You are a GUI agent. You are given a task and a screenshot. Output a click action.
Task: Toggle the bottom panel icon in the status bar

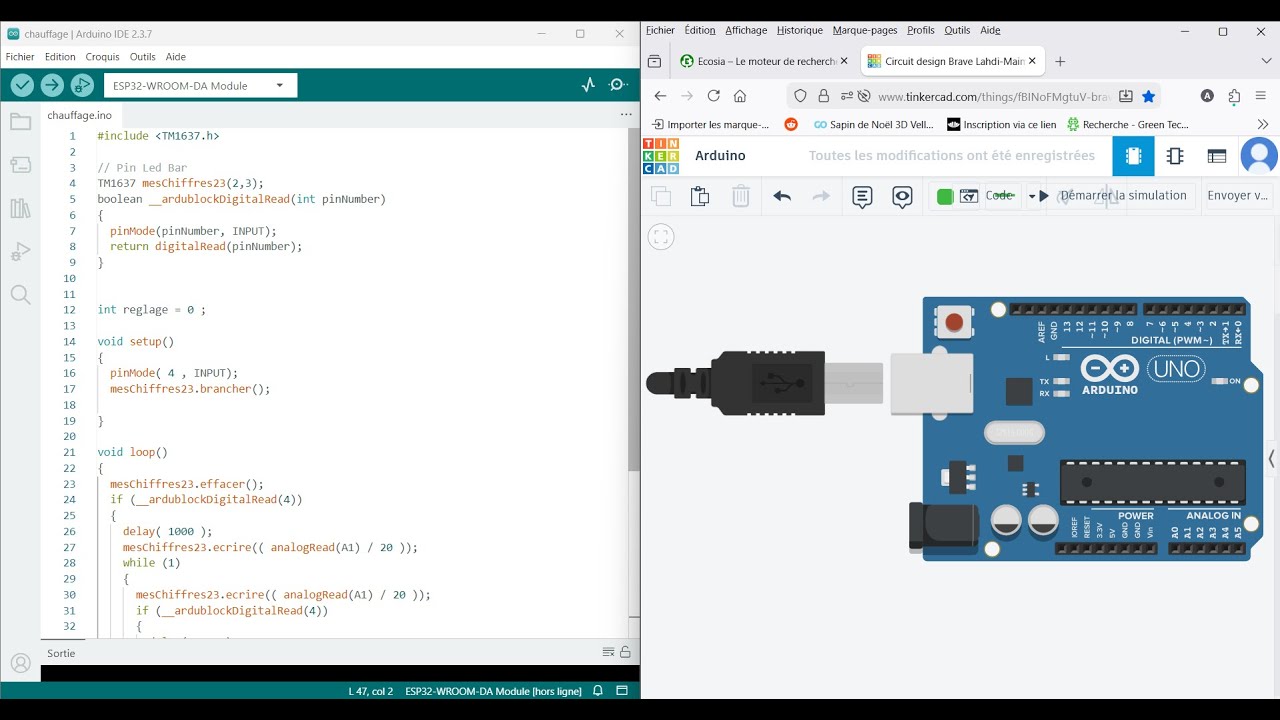pyautogui.click(x=621, y=691)
